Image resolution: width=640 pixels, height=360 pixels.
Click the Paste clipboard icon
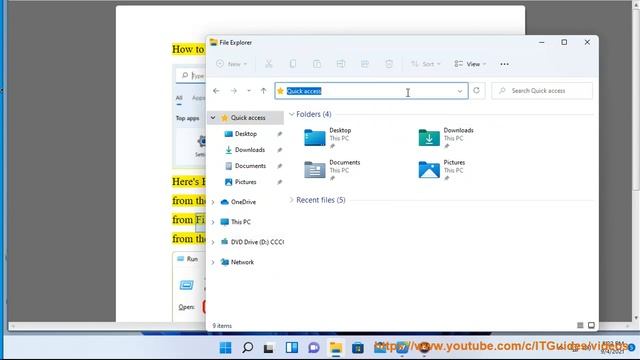click(317, 64)
